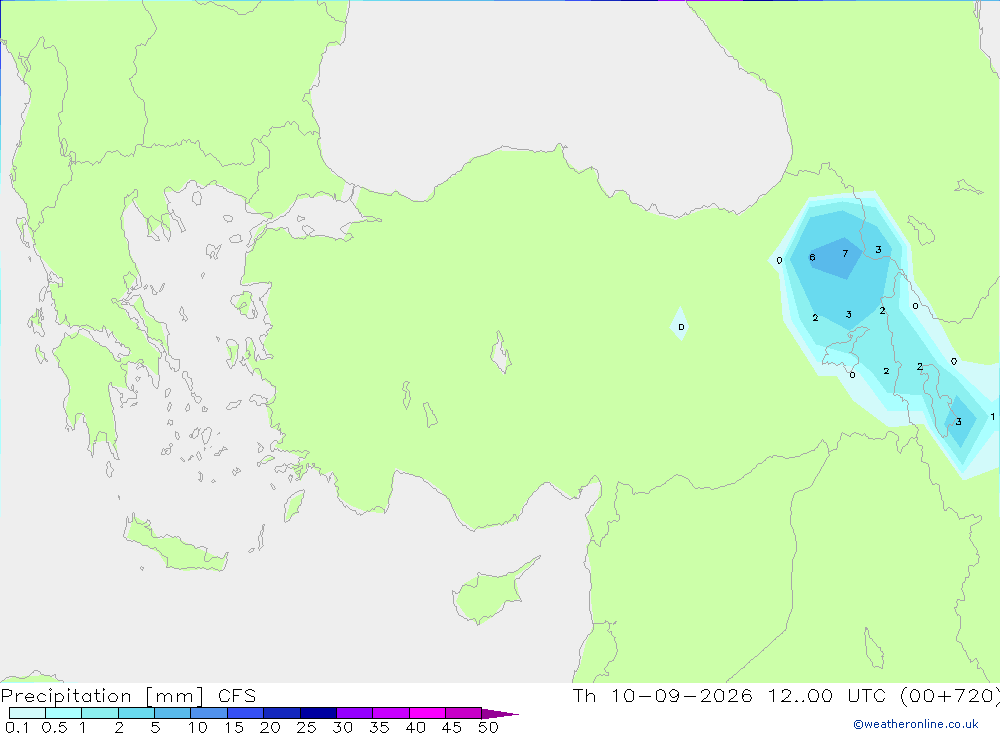Select the legend swatch between 5 and 10

tap(173, 713)
